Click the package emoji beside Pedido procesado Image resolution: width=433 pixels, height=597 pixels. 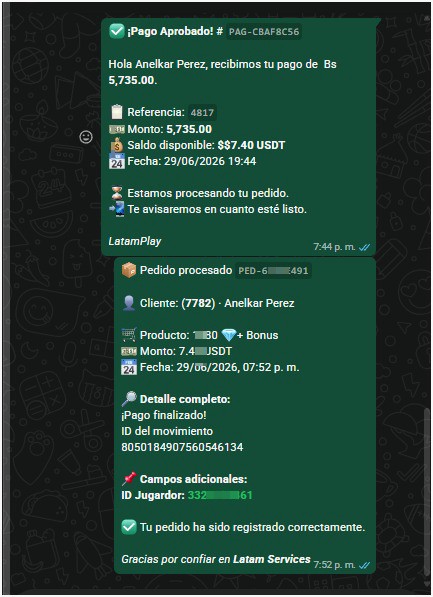pos(129,270)
